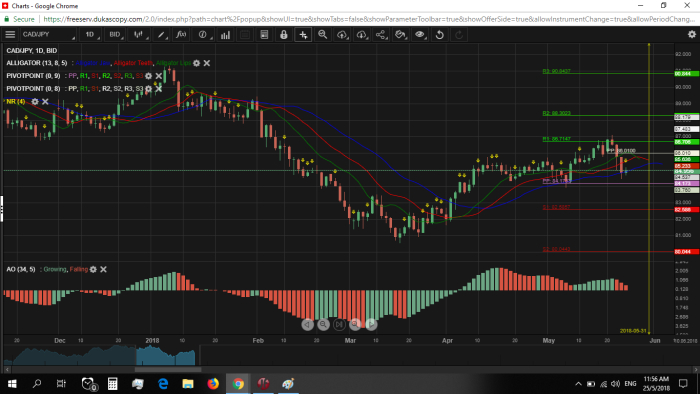Screen dimensions: 700x394
Task: Open the hamburger main menu
Action: coord(10,34)
